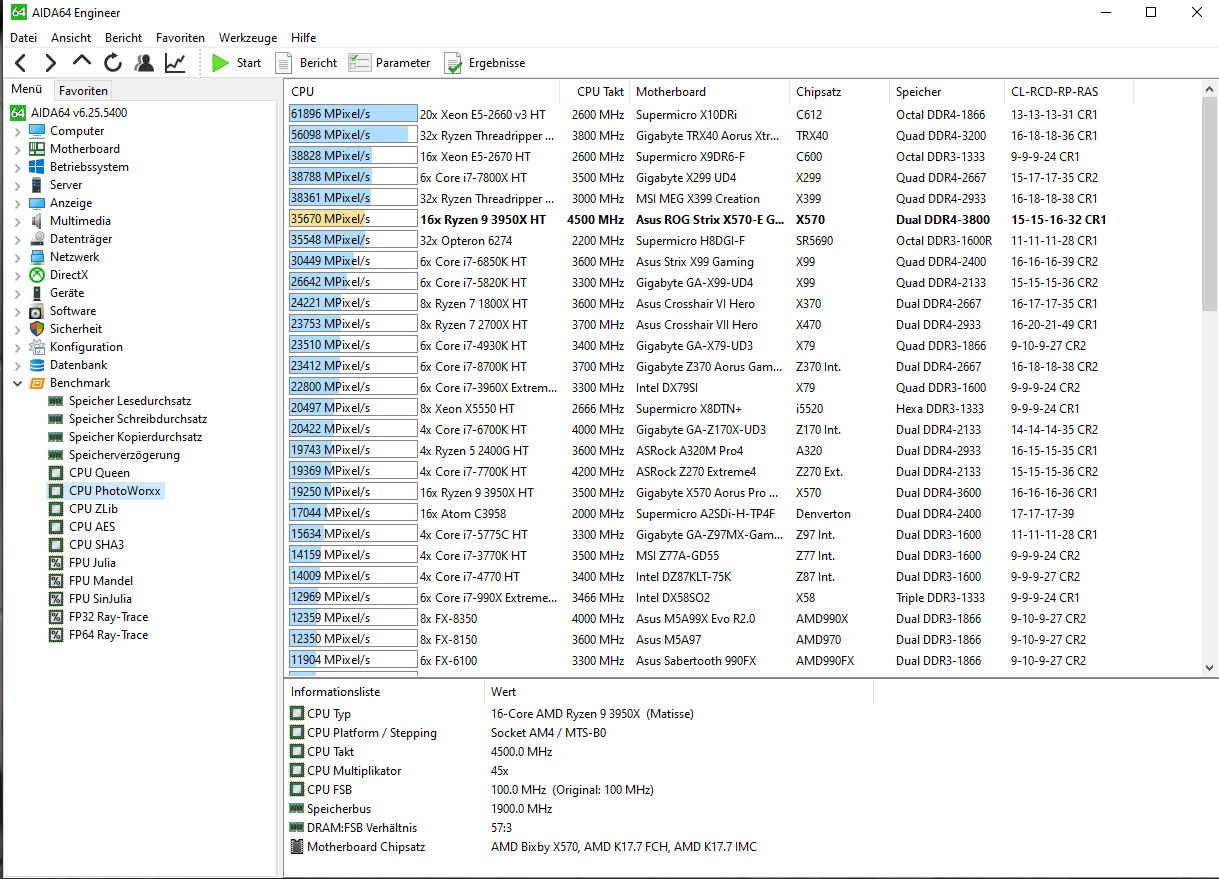Start the benchmark with Start button

pos(236,63)
